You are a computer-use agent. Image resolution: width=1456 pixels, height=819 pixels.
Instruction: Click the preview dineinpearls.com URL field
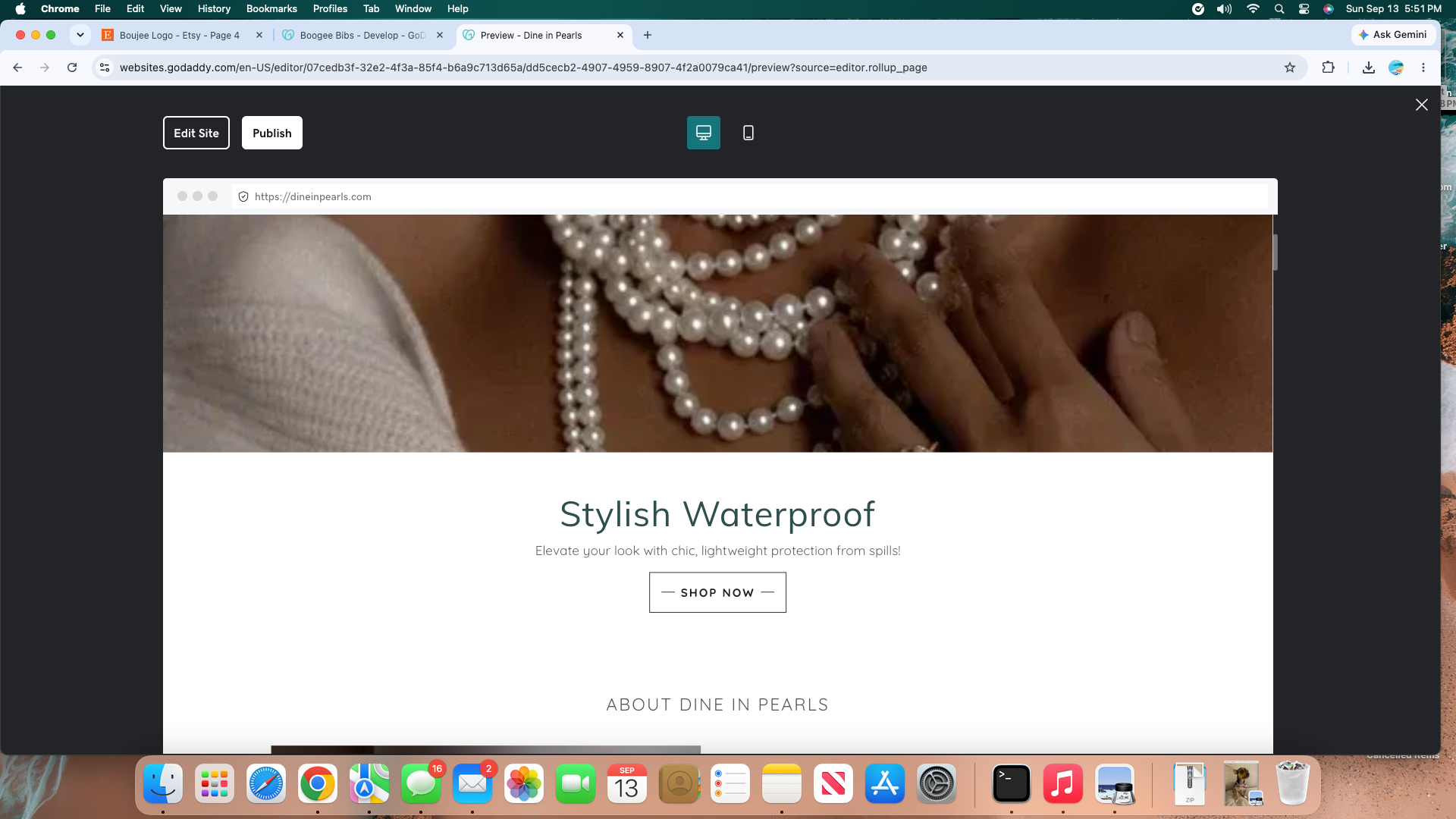749,196
